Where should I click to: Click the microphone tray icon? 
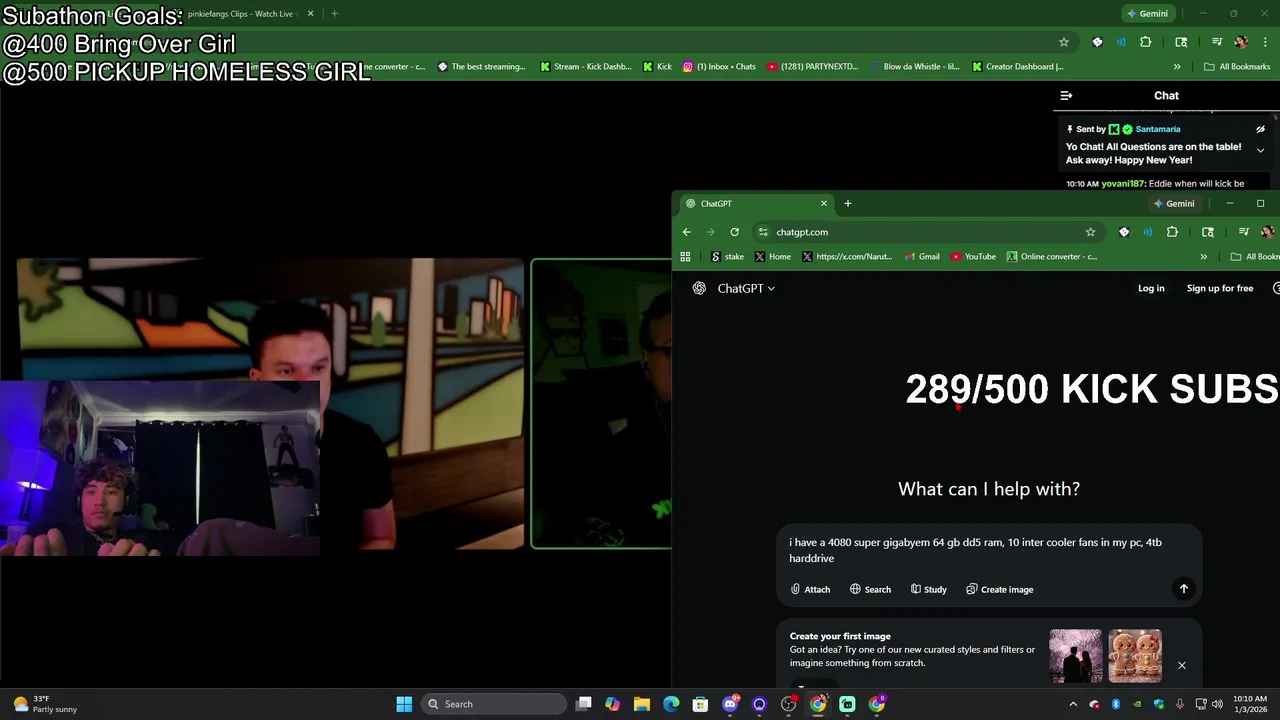point(1180,704)
